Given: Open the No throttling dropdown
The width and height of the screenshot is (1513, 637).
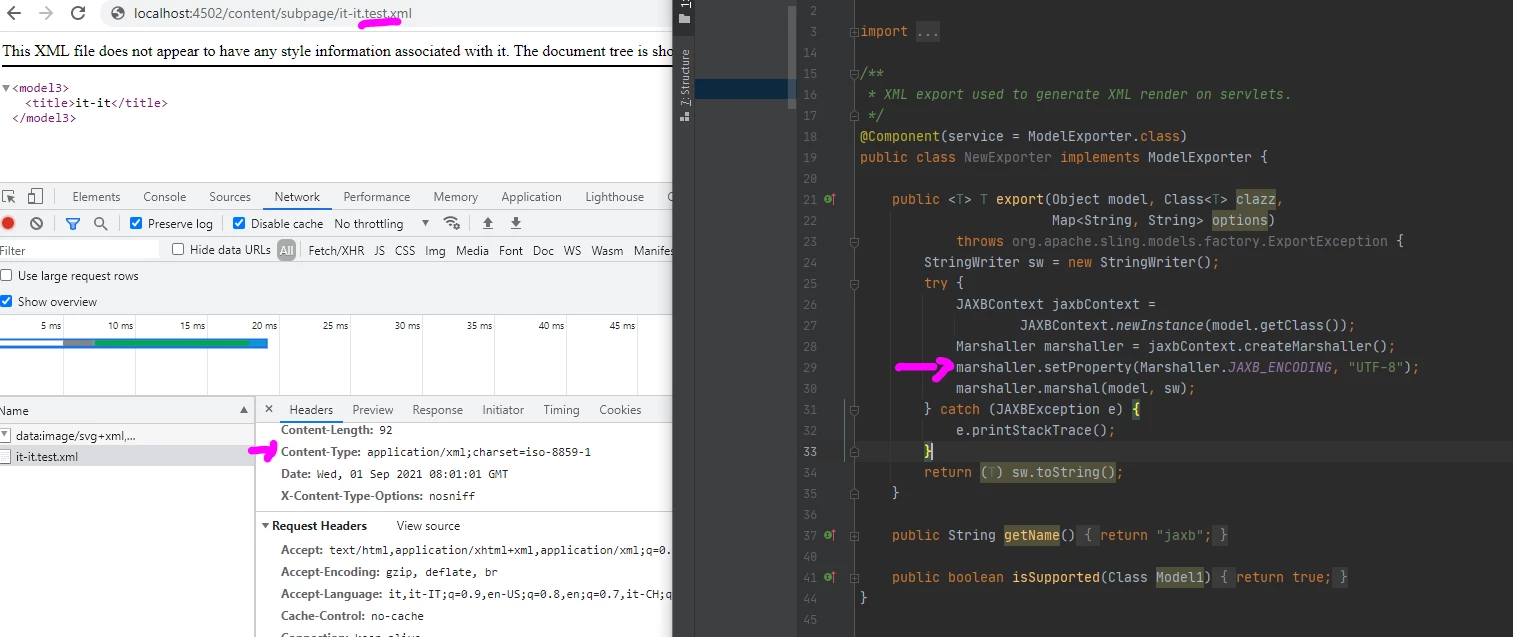Looking at the screenshot, I should (x=382, y=224).
